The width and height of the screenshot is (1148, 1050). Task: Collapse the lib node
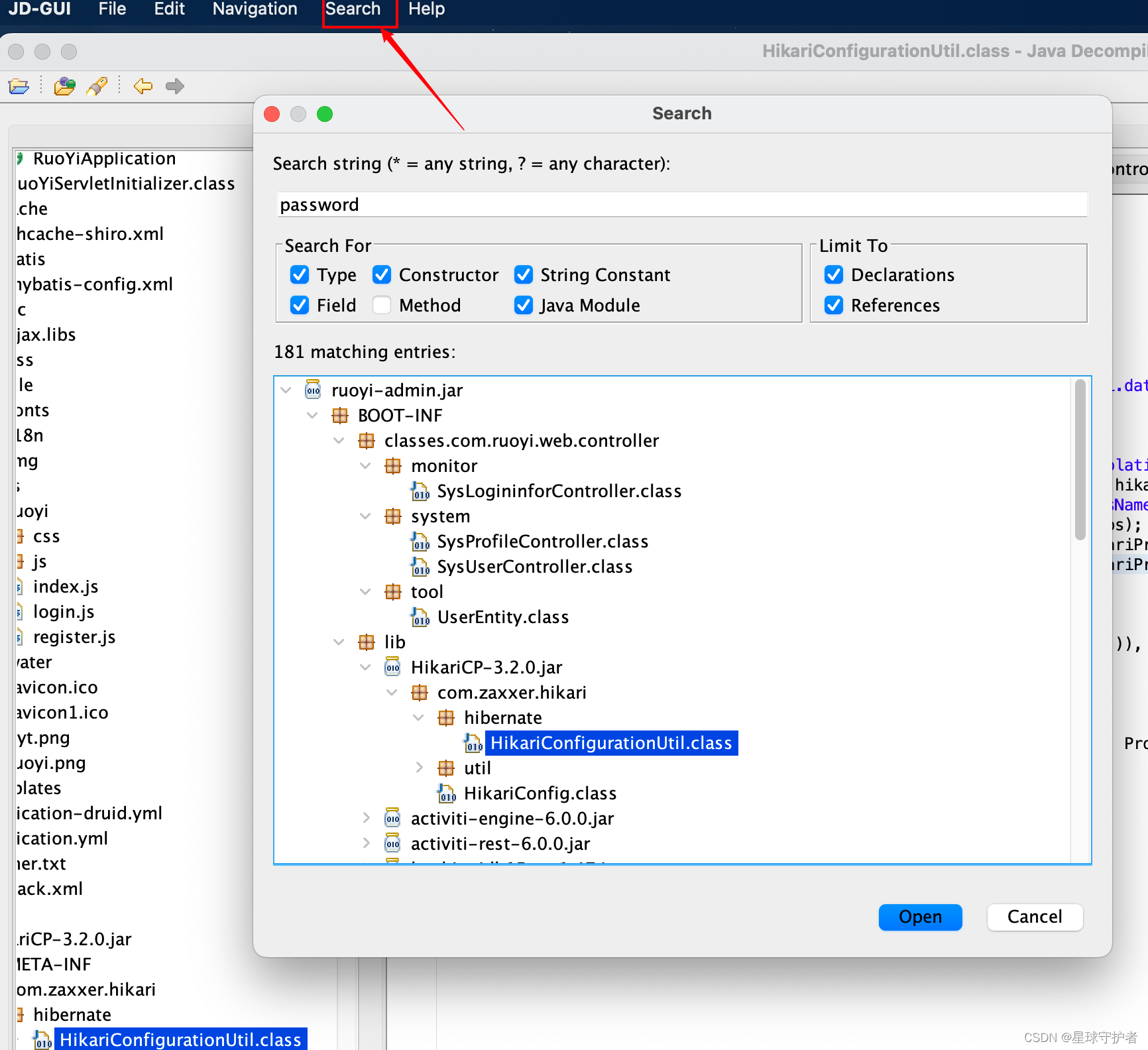point(339,642)
